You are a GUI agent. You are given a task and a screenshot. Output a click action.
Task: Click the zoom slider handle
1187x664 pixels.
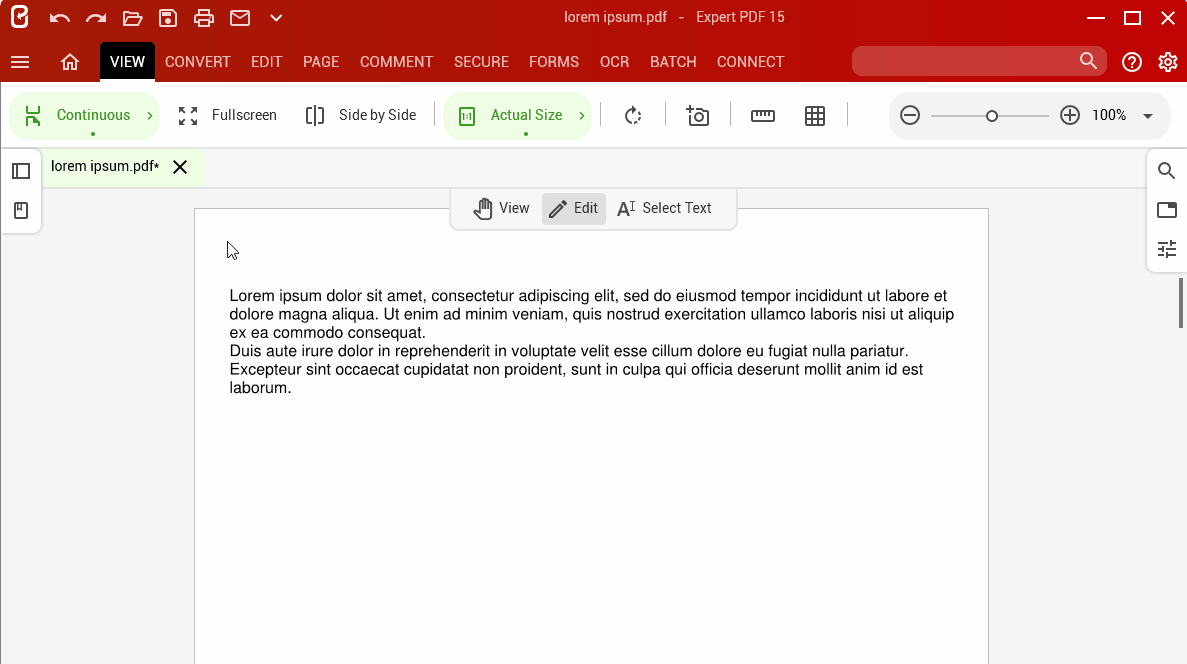992,116
